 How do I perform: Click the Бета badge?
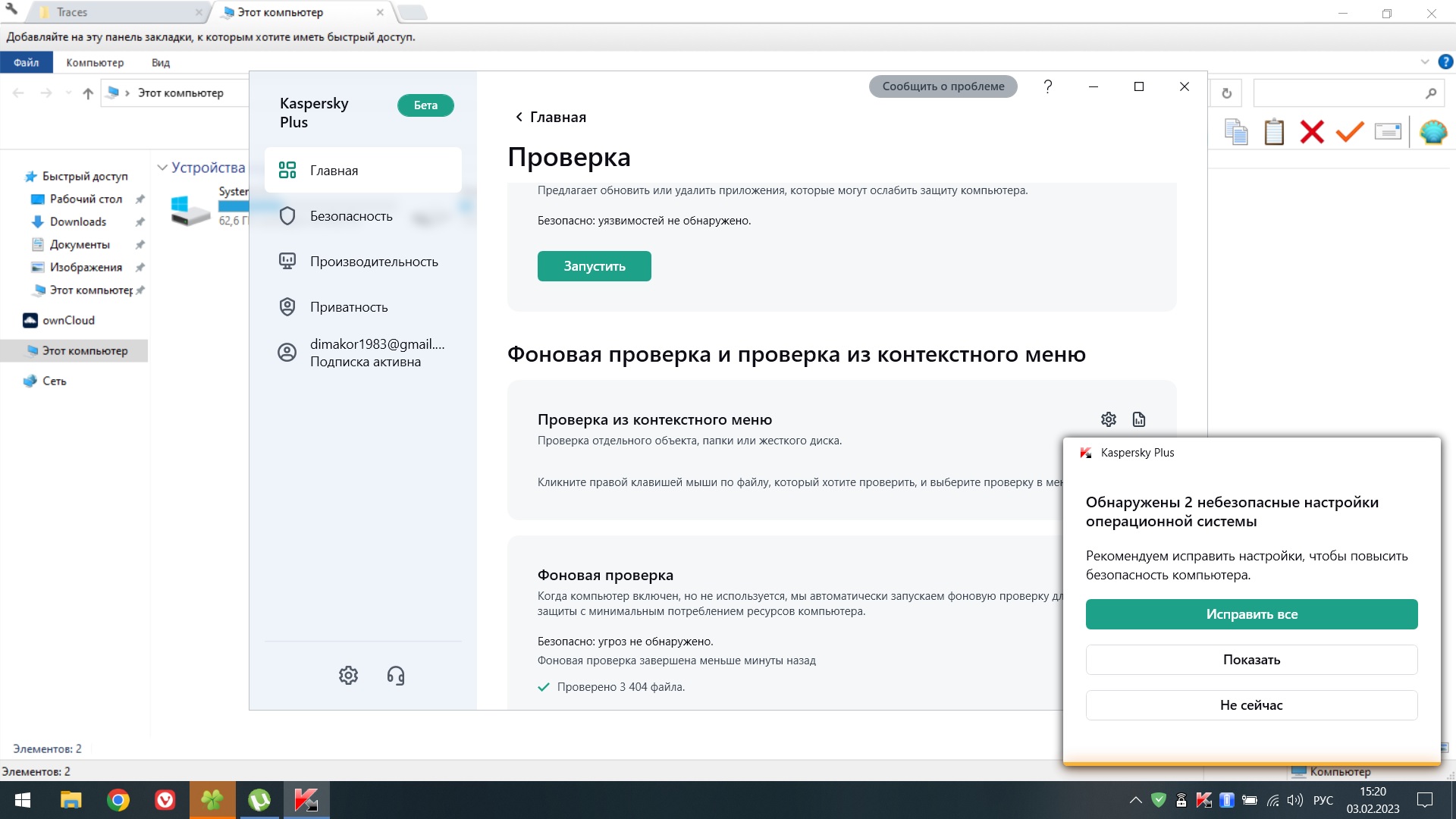[x=425, y=105]
